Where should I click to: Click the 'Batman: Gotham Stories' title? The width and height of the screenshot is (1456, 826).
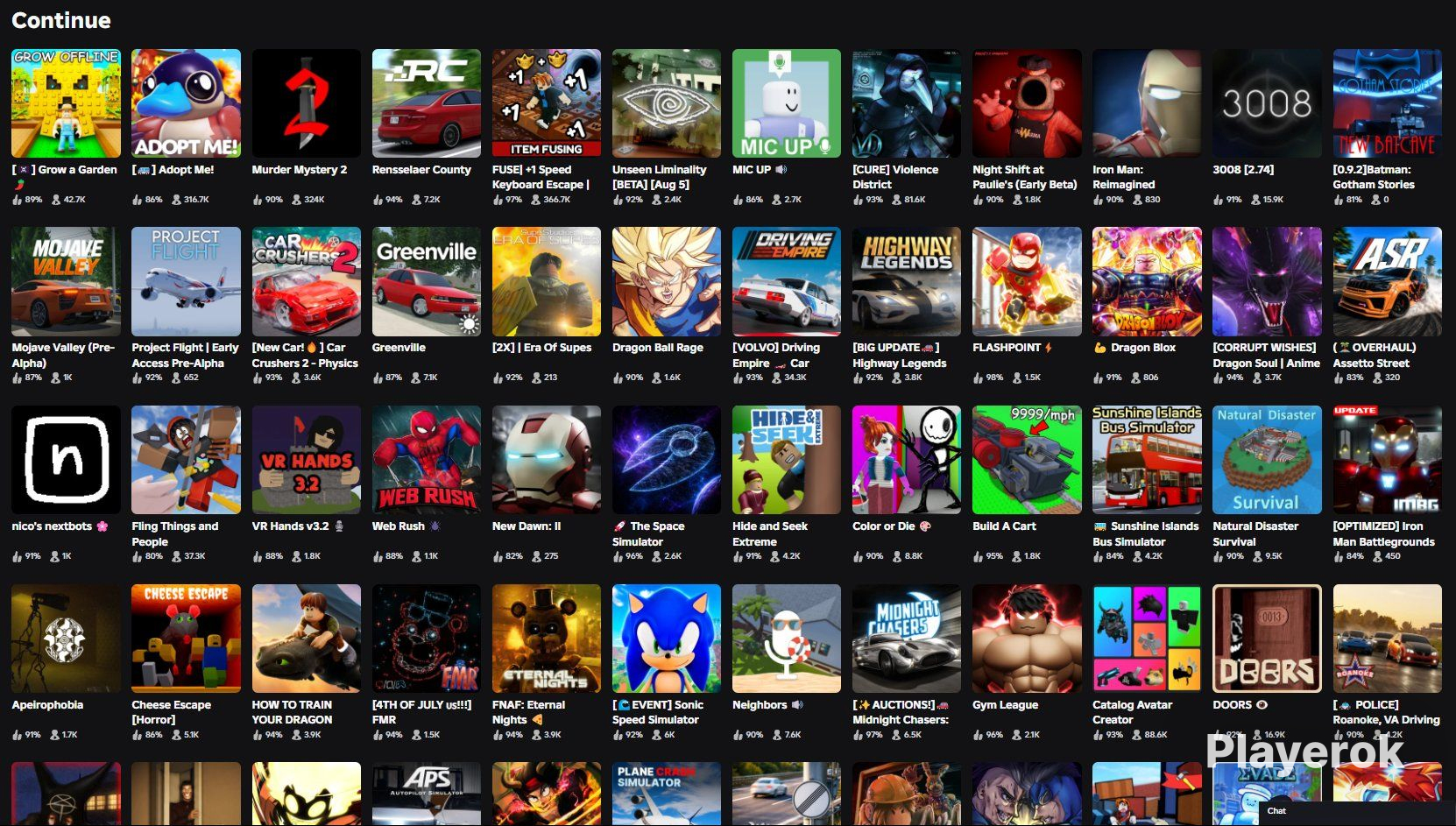click(1374, 177)
